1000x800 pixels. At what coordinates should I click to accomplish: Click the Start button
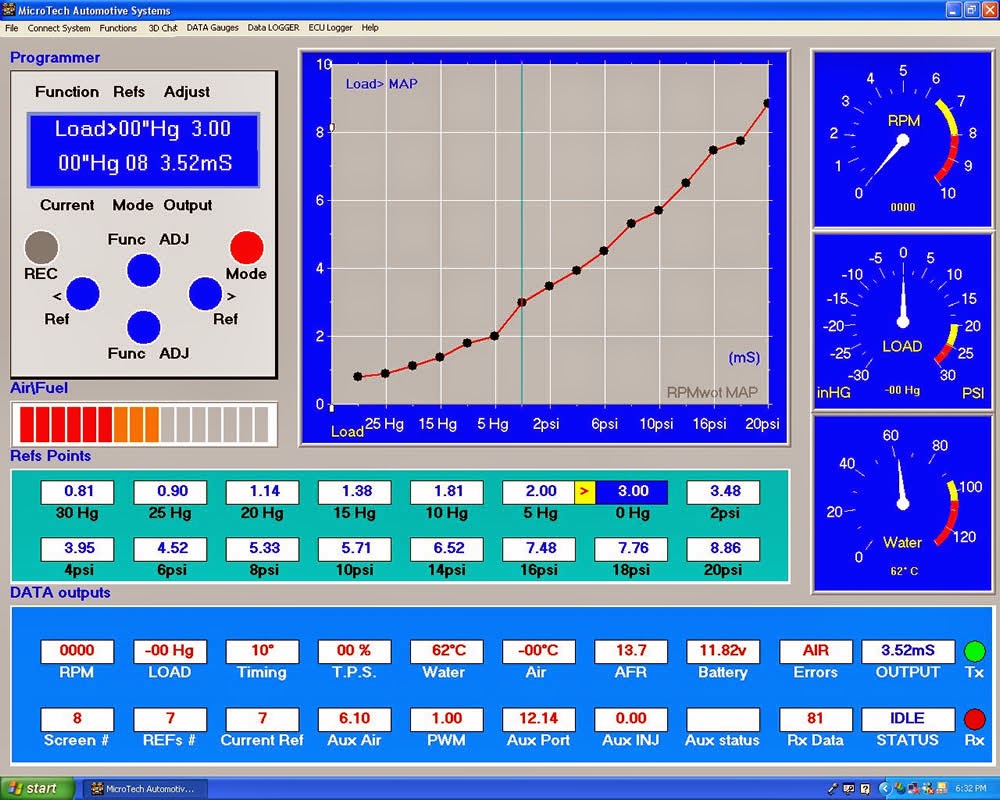pos(35,786)
